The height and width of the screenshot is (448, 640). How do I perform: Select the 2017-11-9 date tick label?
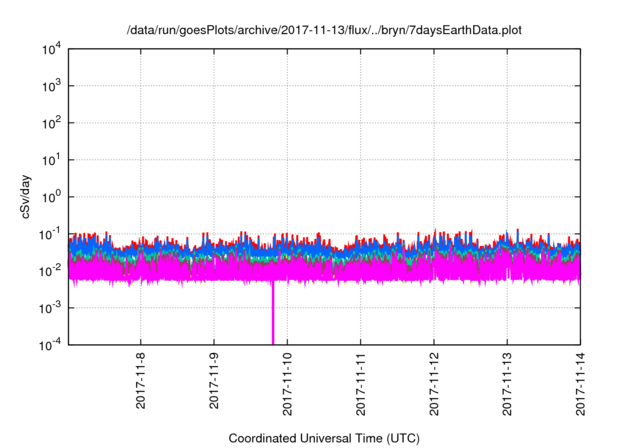coord(214,381)
